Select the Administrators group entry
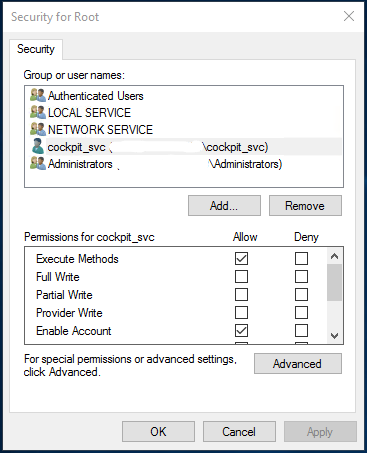This screenshot has width=367, height=453. 184,164
